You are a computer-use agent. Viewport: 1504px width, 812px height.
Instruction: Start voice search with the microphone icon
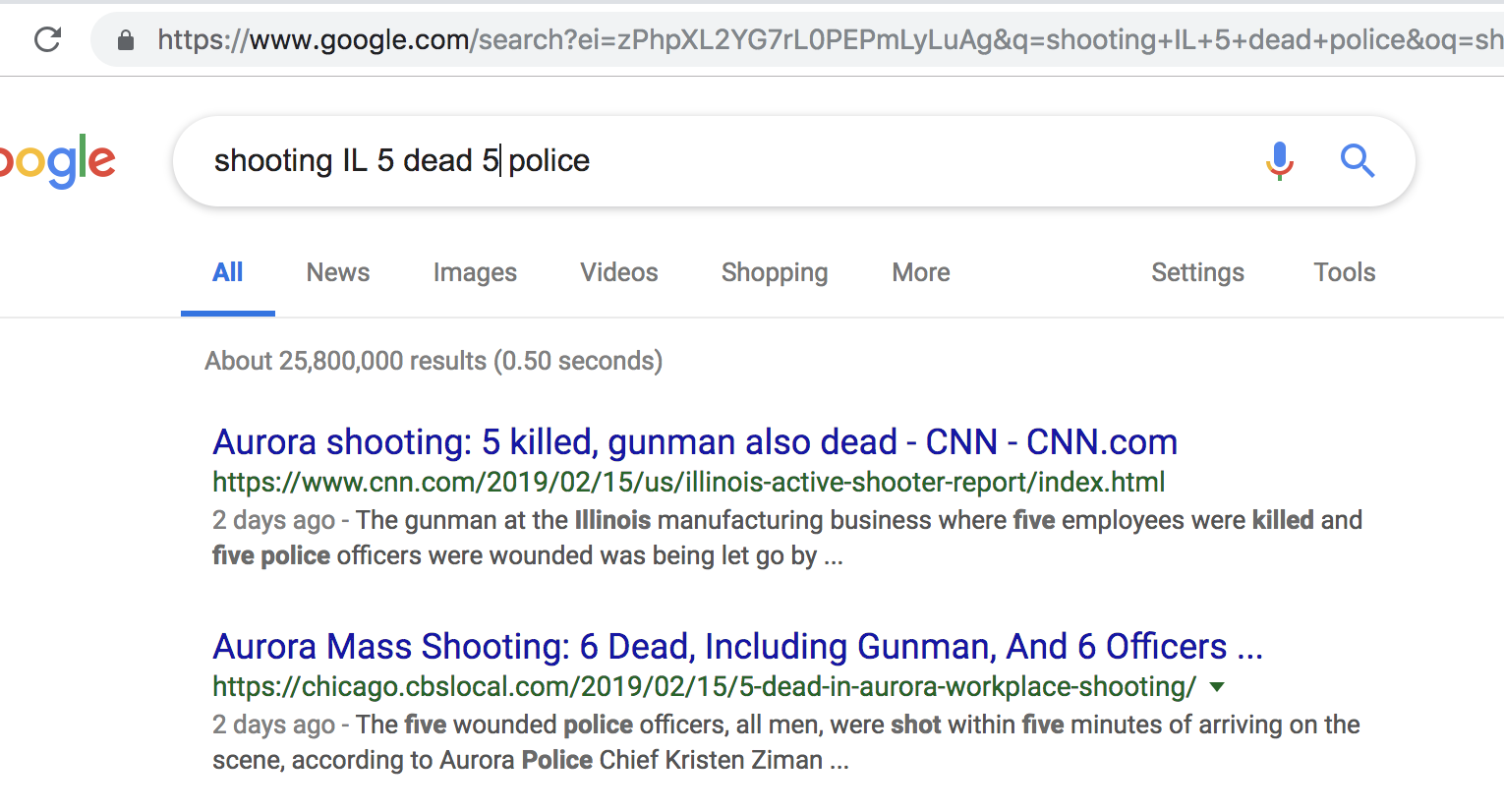coord(1279,160)
